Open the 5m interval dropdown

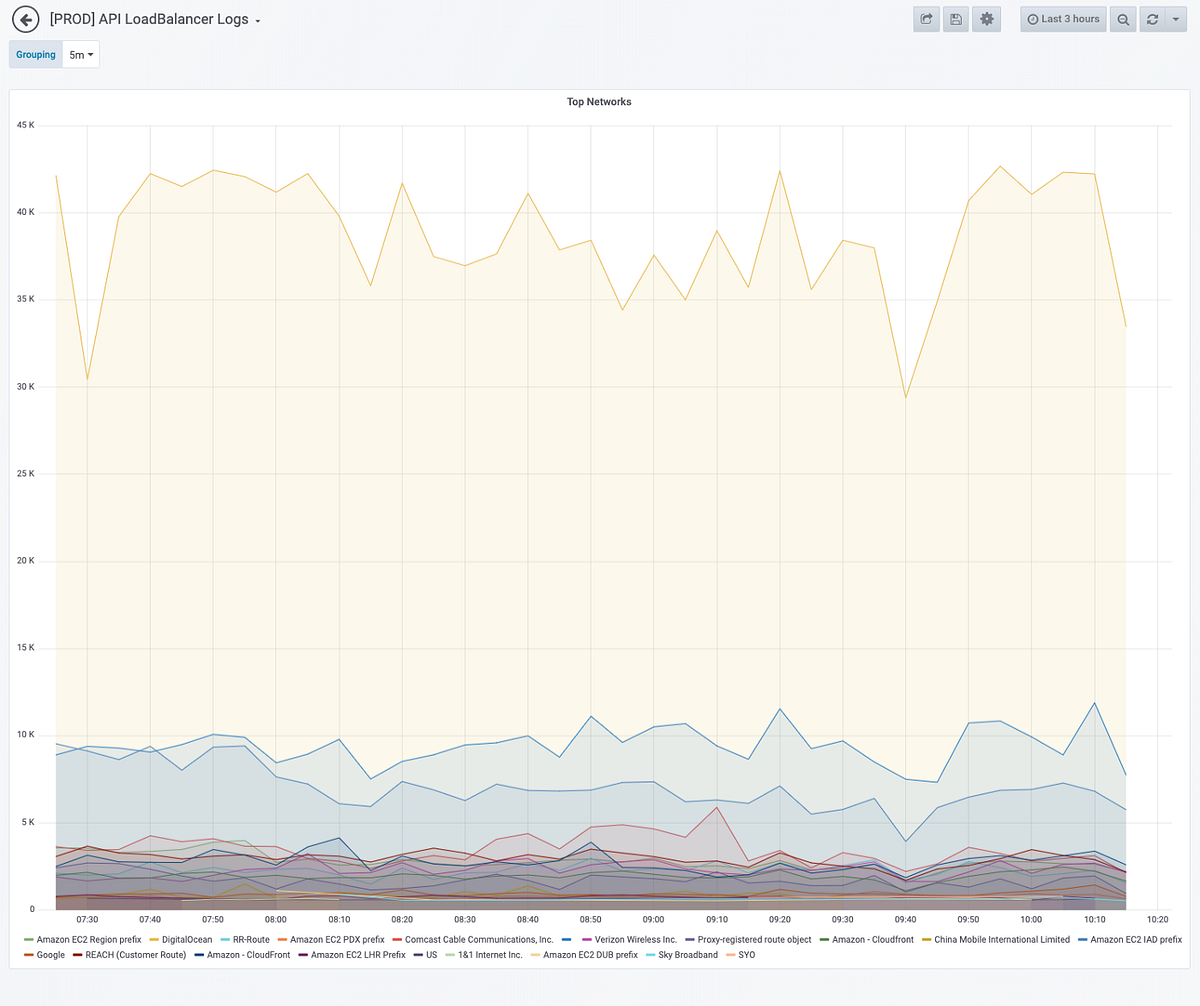[x=80, y=54]
